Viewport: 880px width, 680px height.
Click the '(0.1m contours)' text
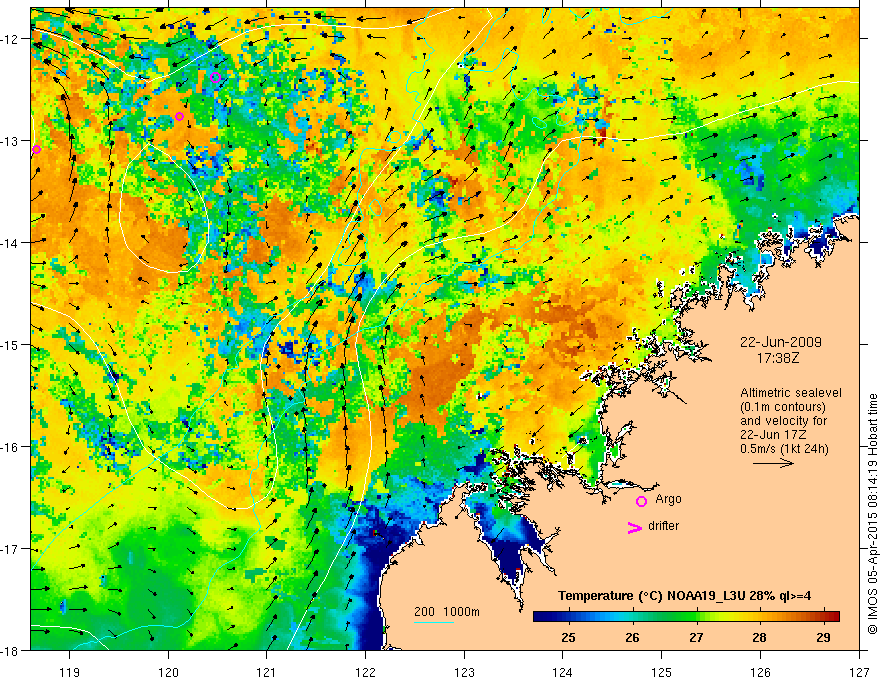point(782,407)
